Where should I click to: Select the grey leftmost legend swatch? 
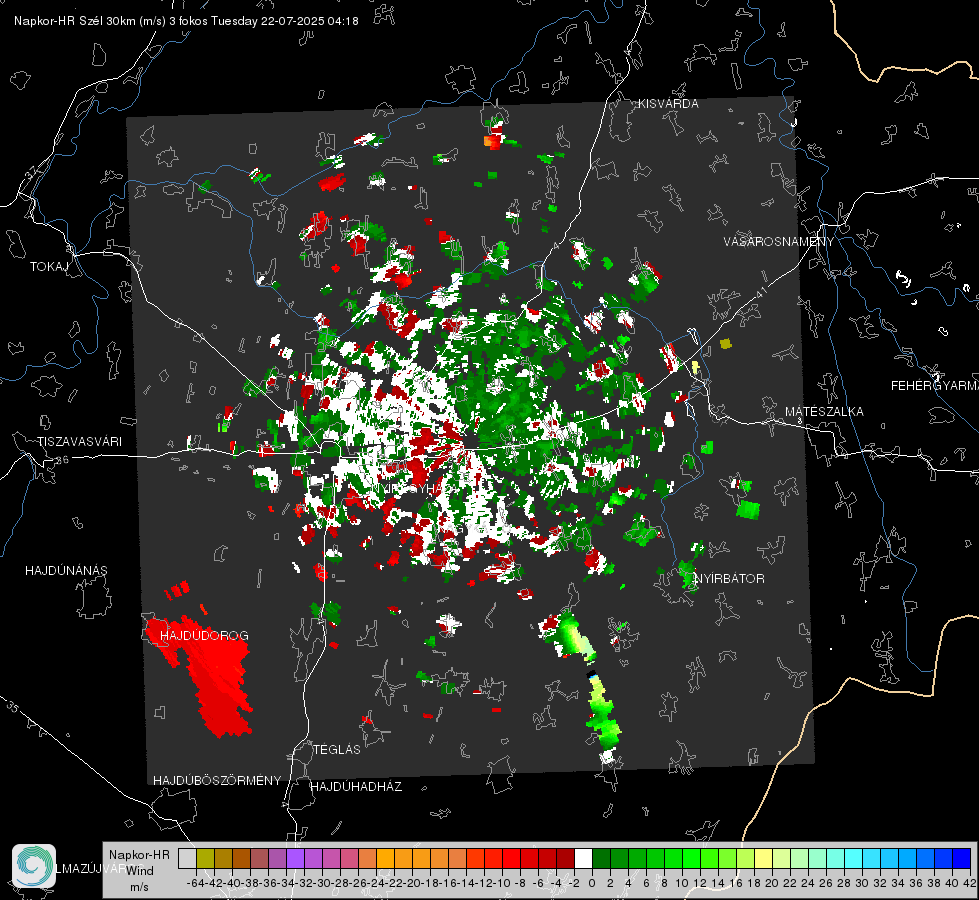coord(187,858)
